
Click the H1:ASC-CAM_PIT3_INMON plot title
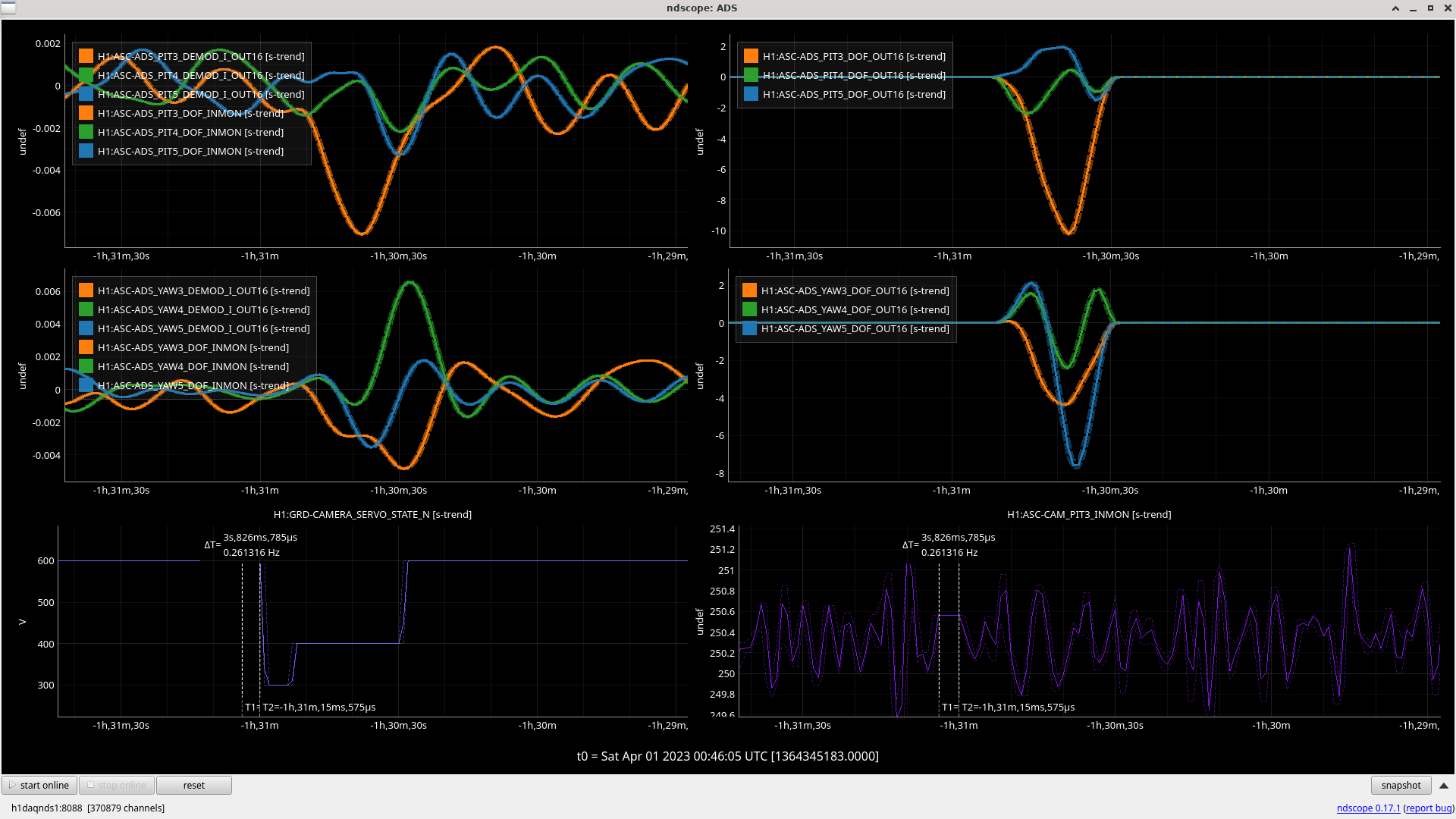tap(1089, 515)
